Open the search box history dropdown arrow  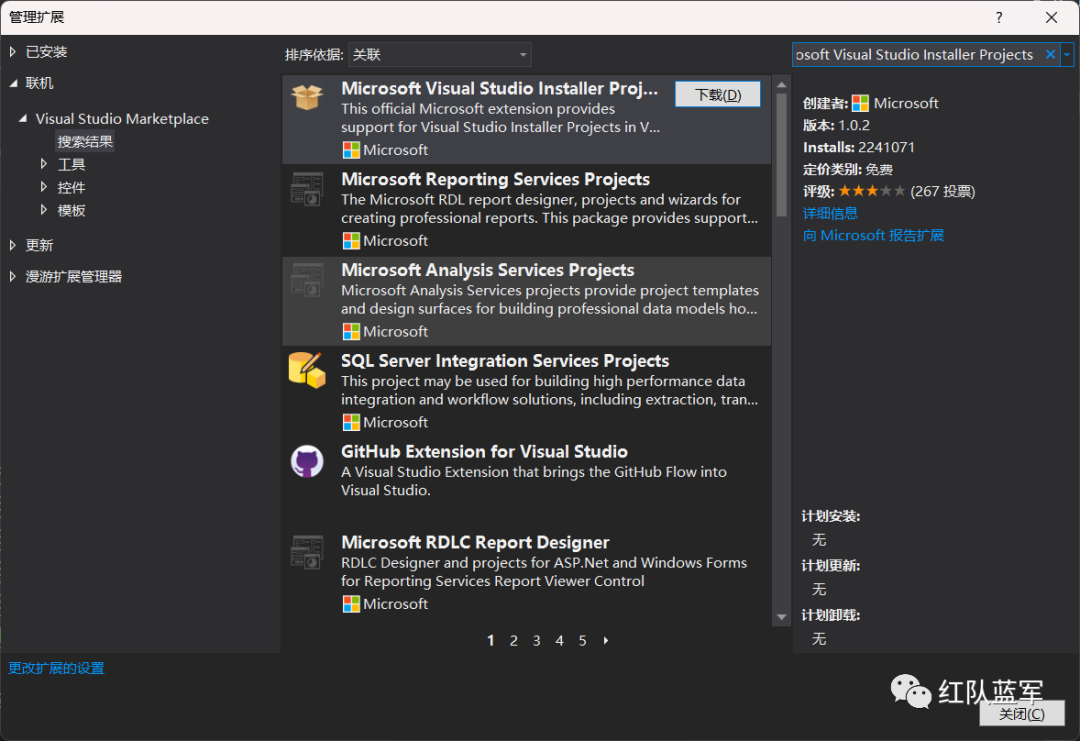pyautogui.click(x=1067, y=54)
